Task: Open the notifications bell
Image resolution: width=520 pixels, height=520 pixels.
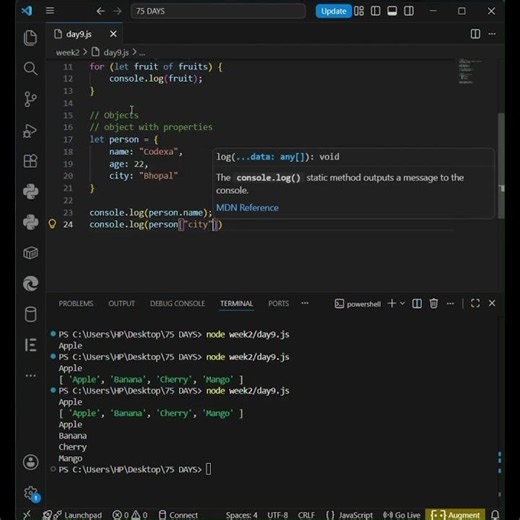Action: point(495,515)
